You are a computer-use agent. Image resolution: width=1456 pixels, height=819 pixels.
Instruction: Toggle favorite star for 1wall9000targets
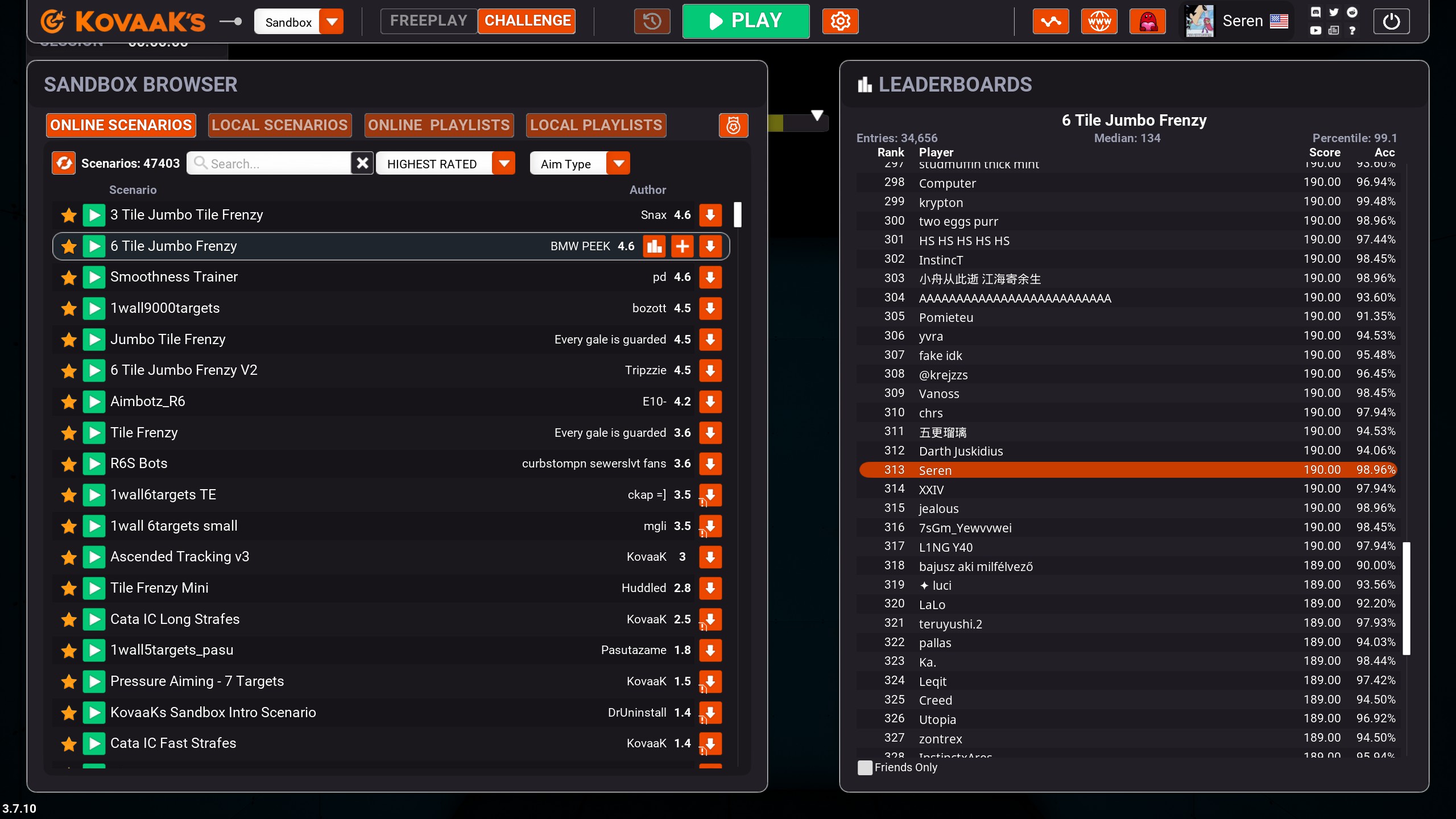(x=69, y=308)
